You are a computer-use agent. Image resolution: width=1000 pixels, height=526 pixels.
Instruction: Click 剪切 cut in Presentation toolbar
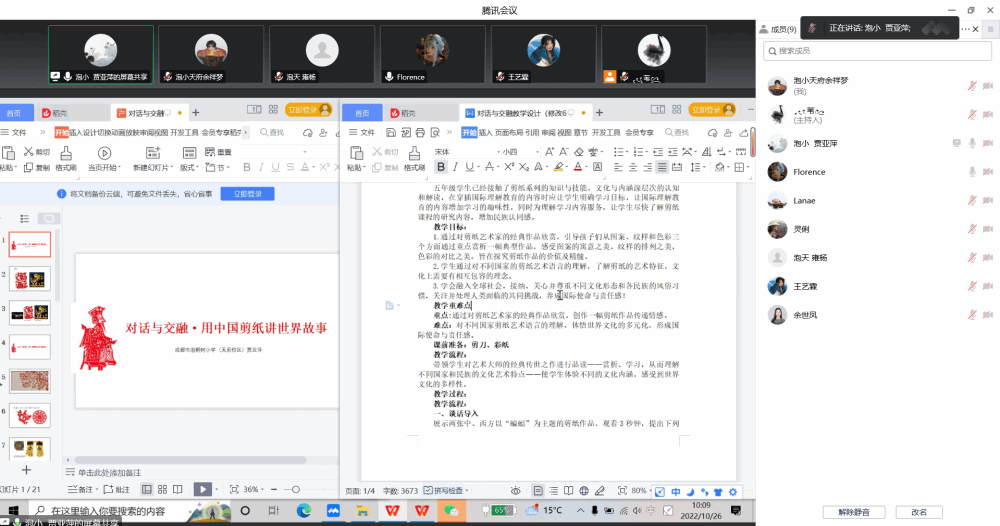[x=36, y=152]
